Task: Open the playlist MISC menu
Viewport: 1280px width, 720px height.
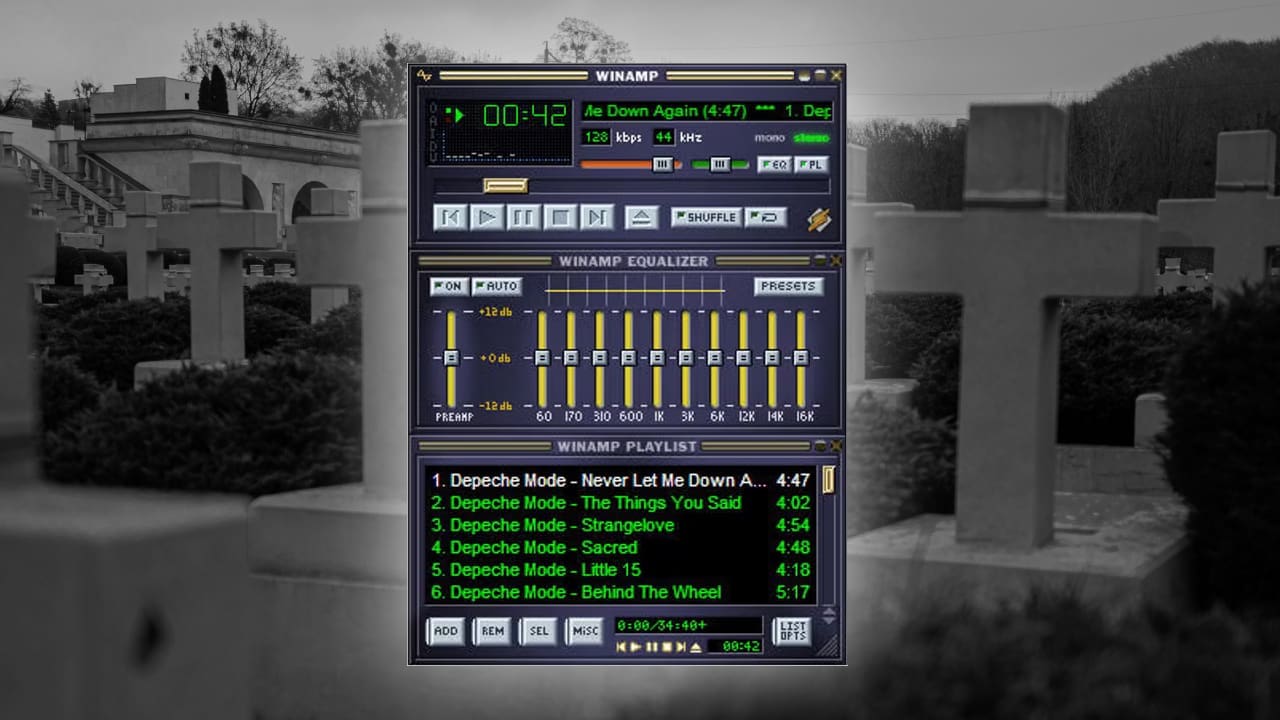Action: point(584,631)
